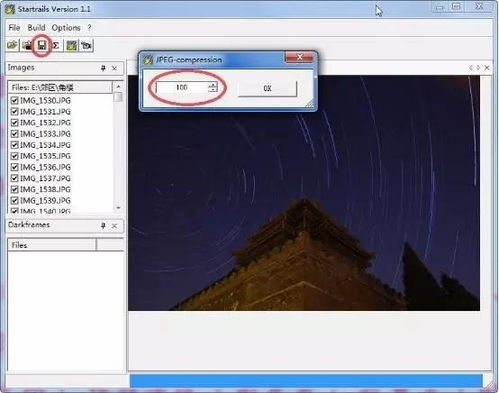Click the Open images folder icon
The image size is (499, 393).
[x=13, y=45]
